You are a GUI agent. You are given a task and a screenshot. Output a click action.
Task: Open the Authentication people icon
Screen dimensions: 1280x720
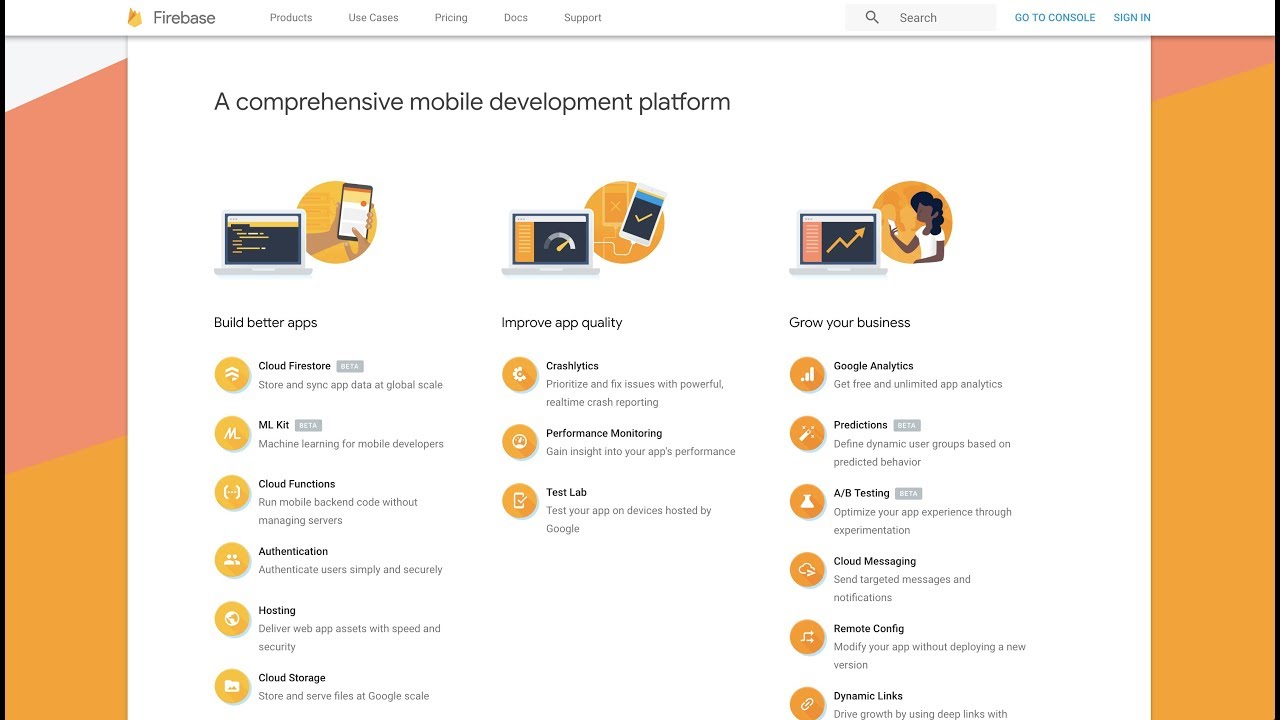[232, 560]
